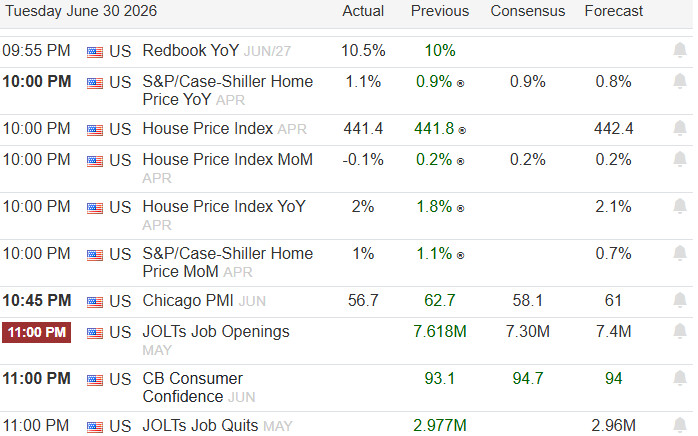Click bell for S&P/Case-Shiller Home Price YoY
The height and width of the screenshot is (436, 698).
[680, 81]
